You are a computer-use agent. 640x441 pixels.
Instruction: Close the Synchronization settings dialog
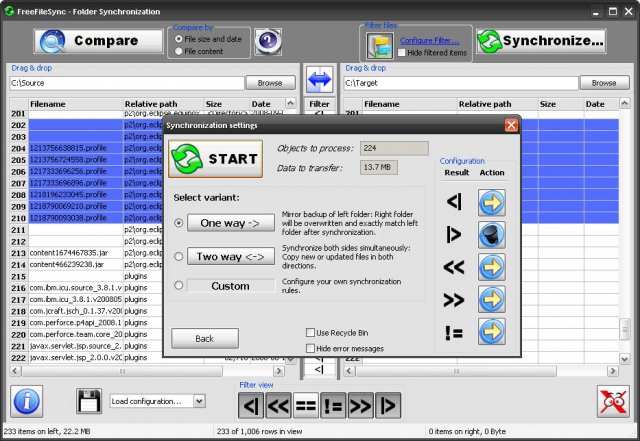pyautogui.click(x=511, y=125)
